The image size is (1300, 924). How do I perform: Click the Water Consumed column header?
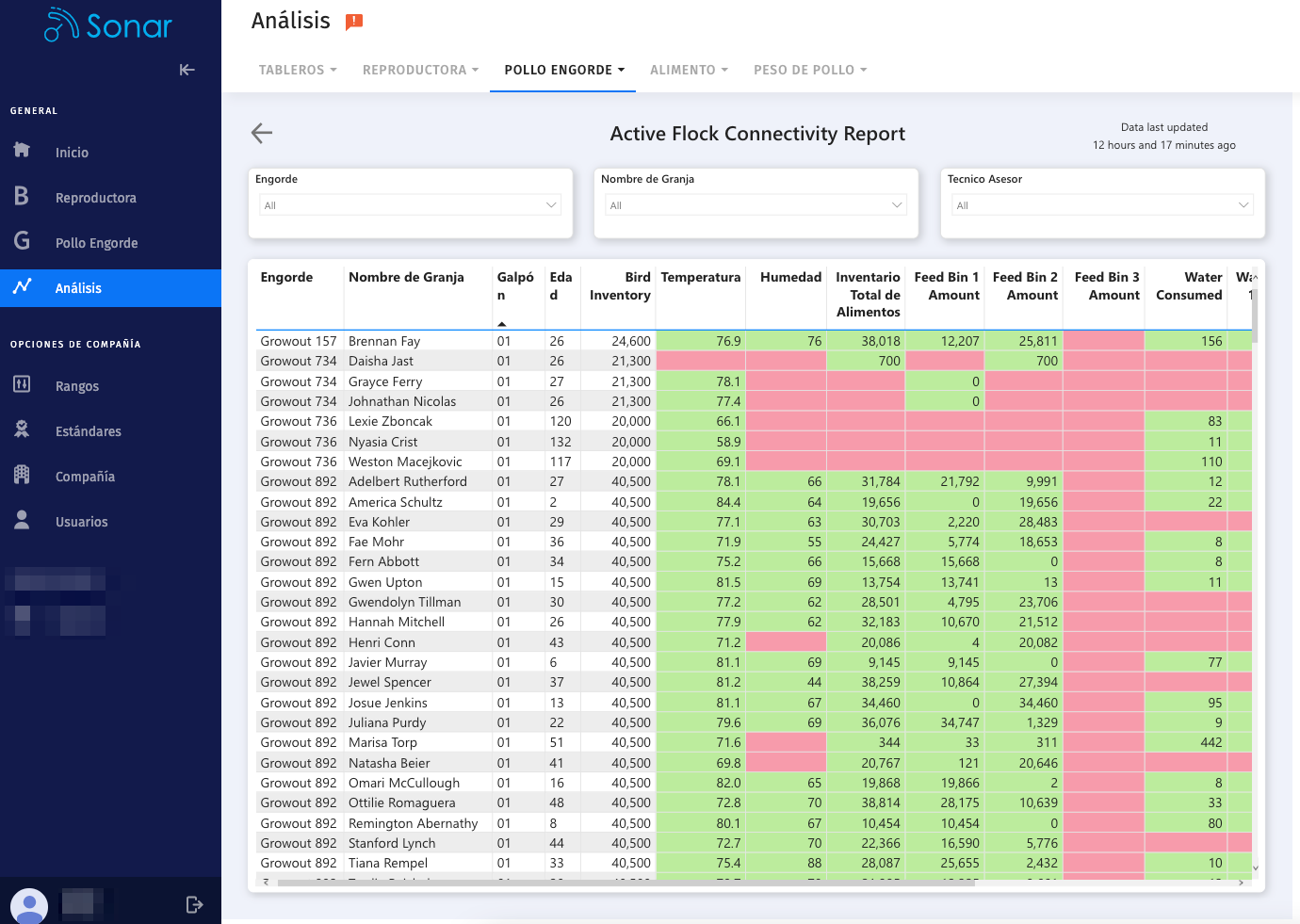1189,286
